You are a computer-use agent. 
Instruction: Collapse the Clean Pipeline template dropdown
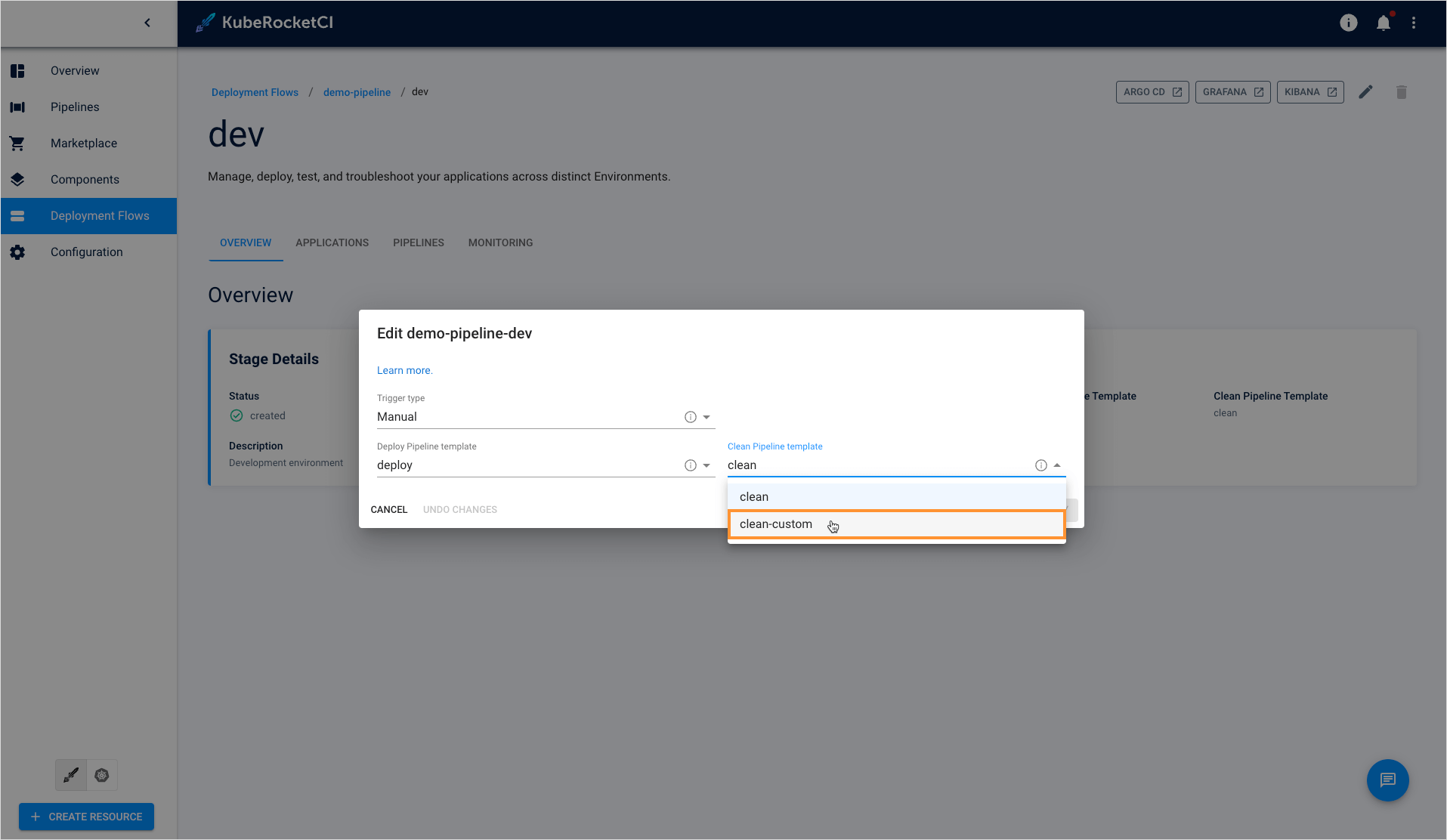click(1056, 465)
